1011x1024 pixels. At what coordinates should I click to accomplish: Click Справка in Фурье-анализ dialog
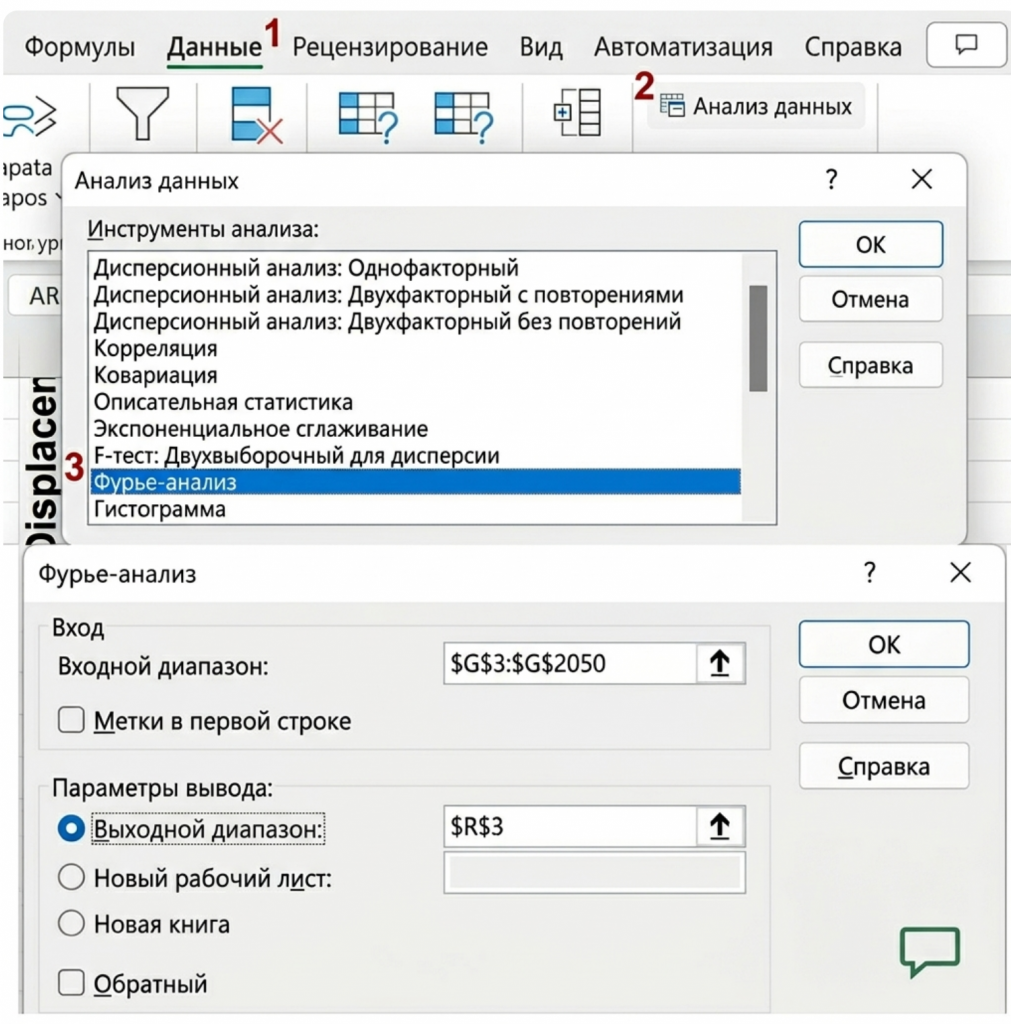click(x=884, y=766)
